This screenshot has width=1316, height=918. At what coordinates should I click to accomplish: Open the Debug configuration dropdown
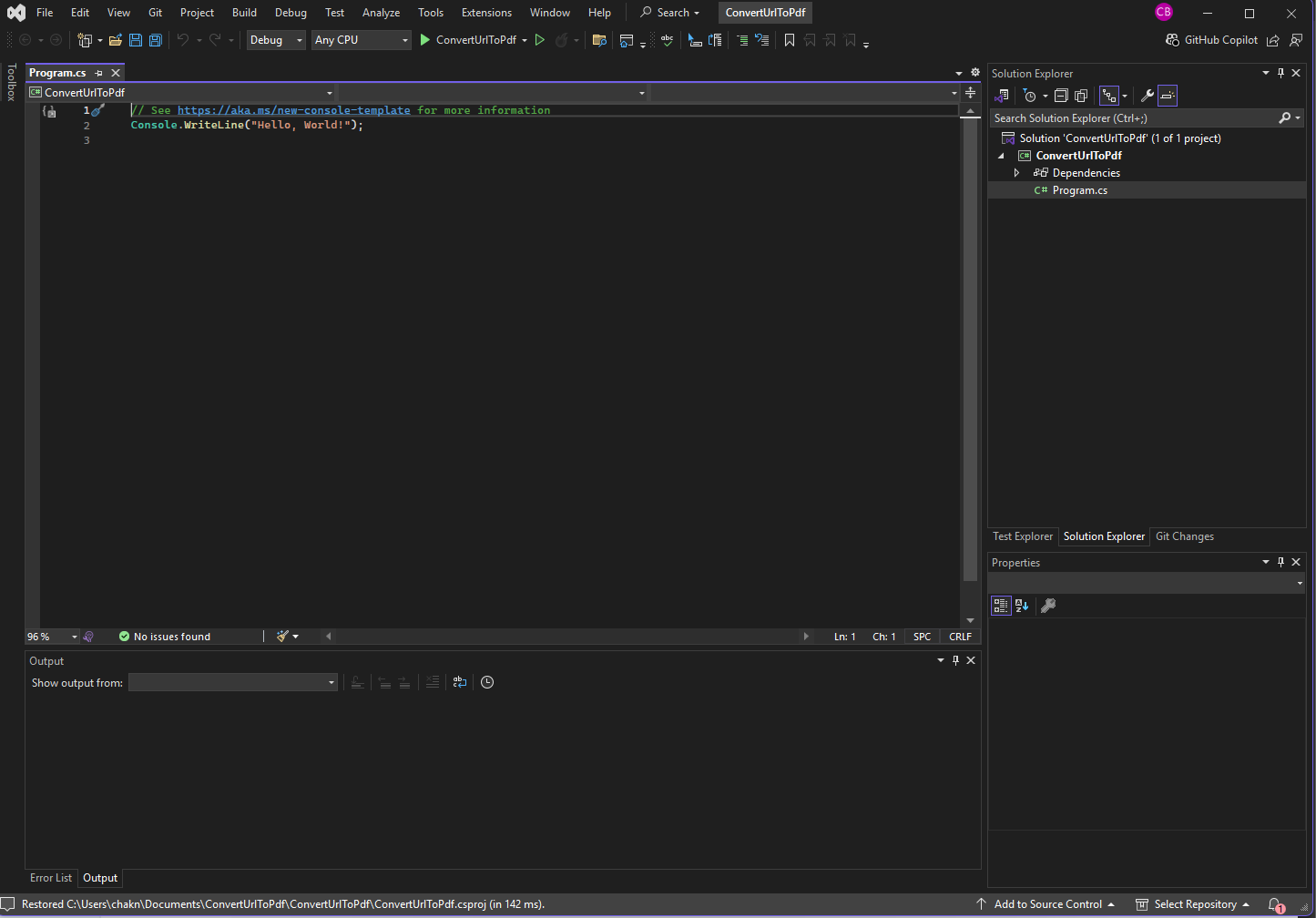click(276, 40)
